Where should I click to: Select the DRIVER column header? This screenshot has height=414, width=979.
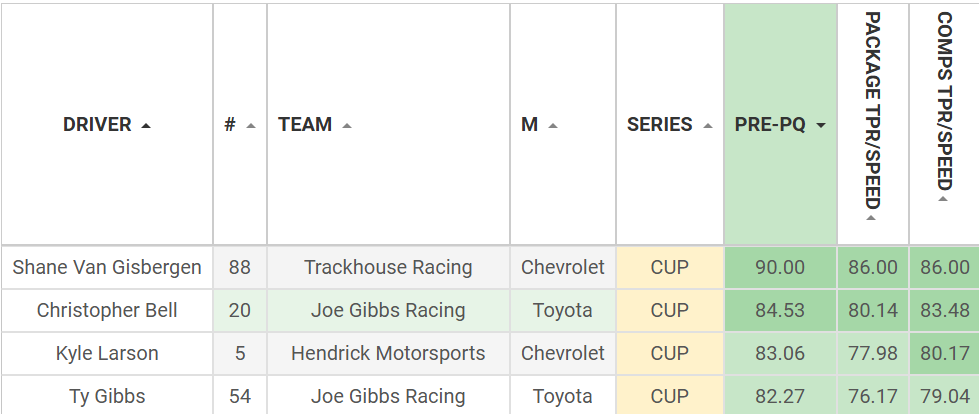(107, 125)
